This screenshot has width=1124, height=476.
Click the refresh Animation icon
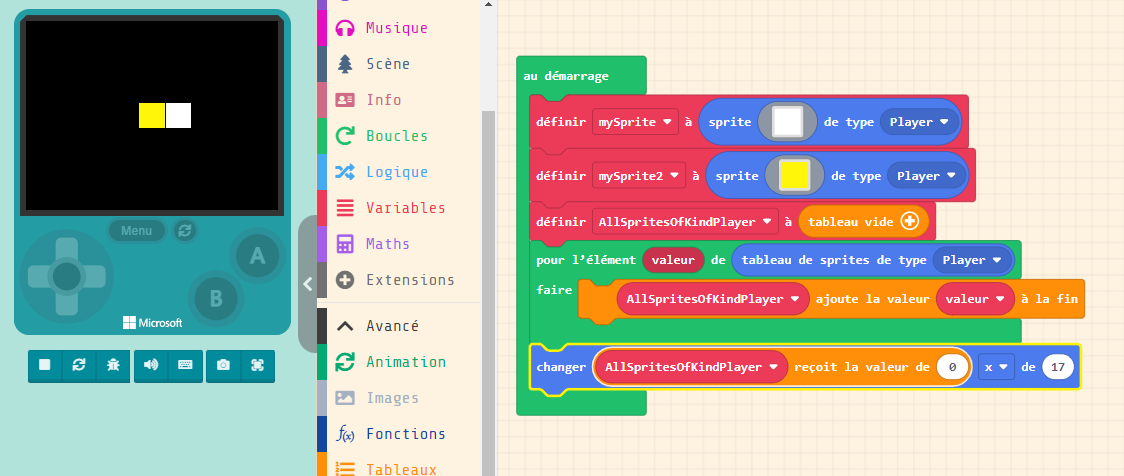coord(345,362)
